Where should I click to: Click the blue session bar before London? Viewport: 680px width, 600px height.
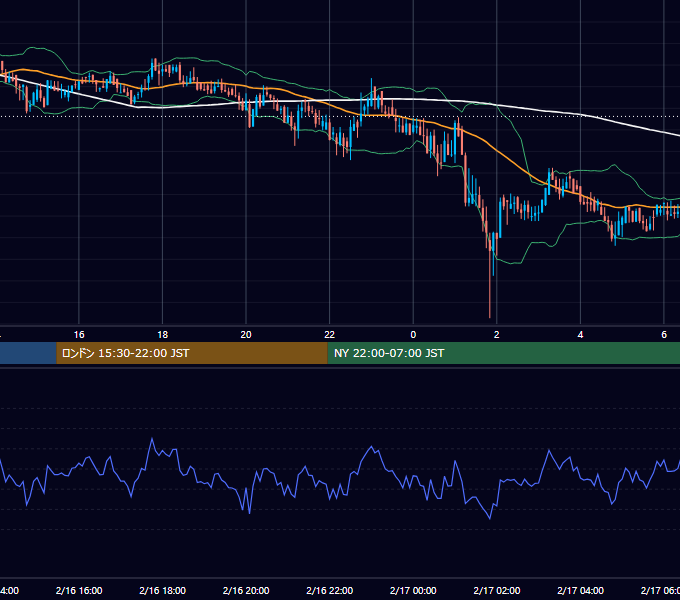coord(28,353)
